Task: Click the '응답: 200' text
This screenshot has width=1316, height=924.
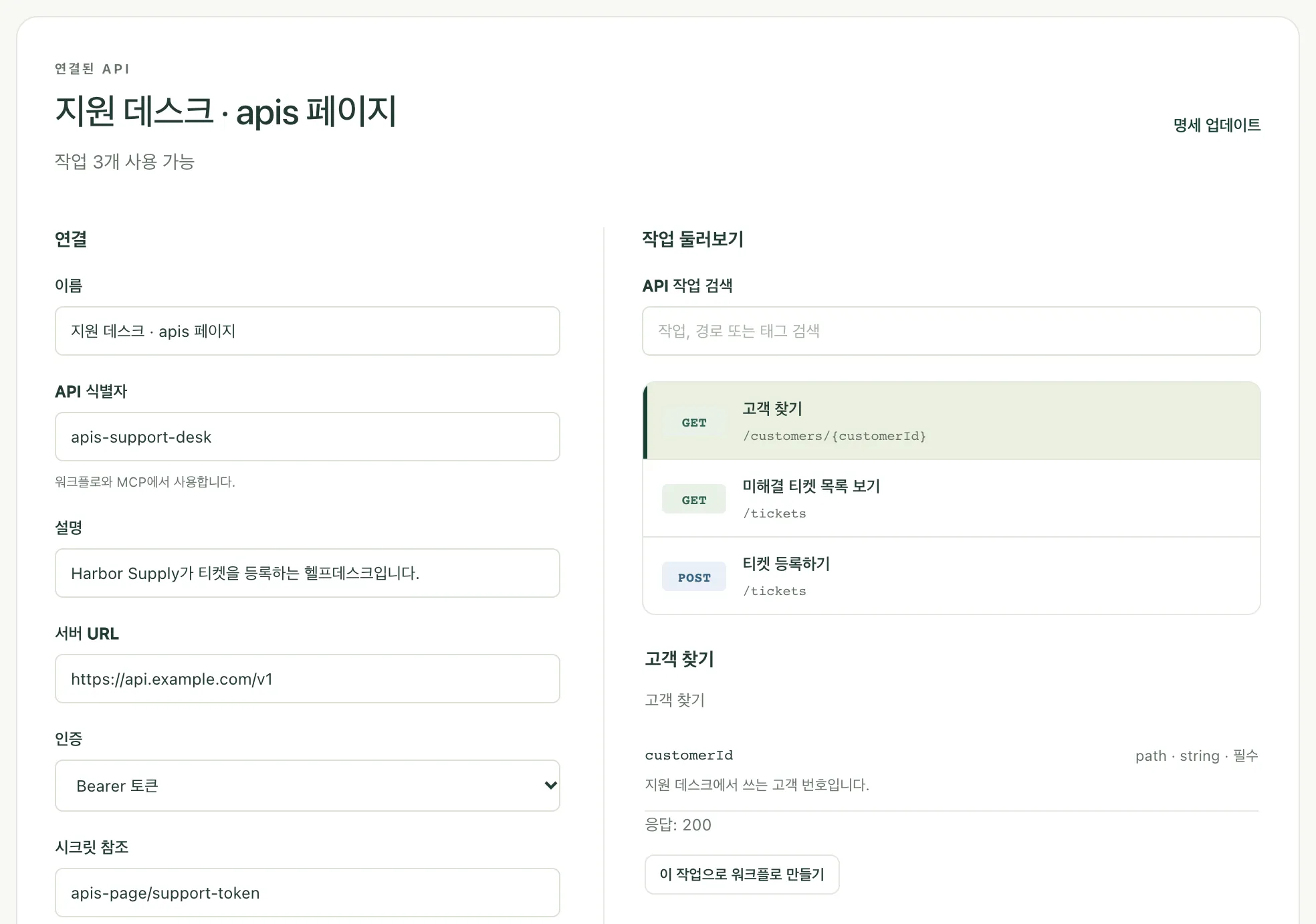Action: tap(678, 825)
